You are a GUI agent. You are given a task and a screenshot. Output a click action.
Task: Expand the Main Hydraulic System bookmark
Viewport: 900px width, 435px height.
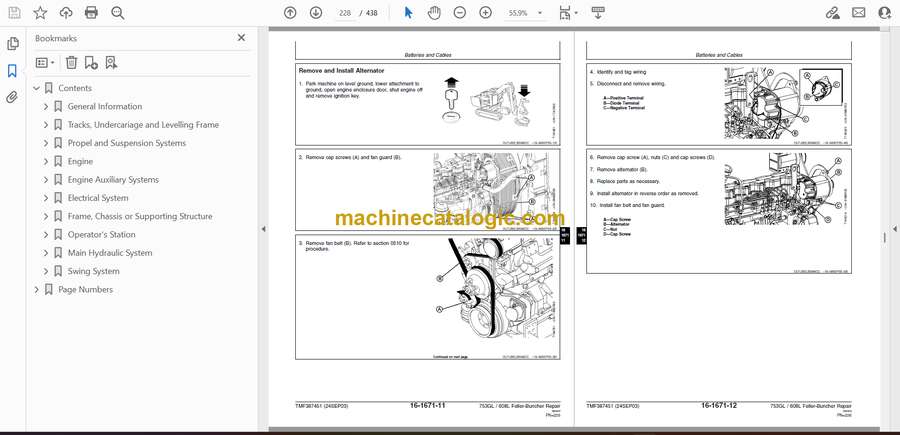[46, 253]
